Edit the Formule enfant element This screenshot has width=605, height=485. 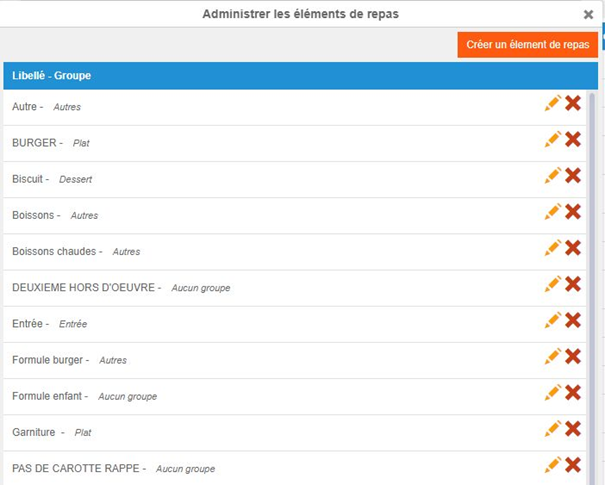552,393
